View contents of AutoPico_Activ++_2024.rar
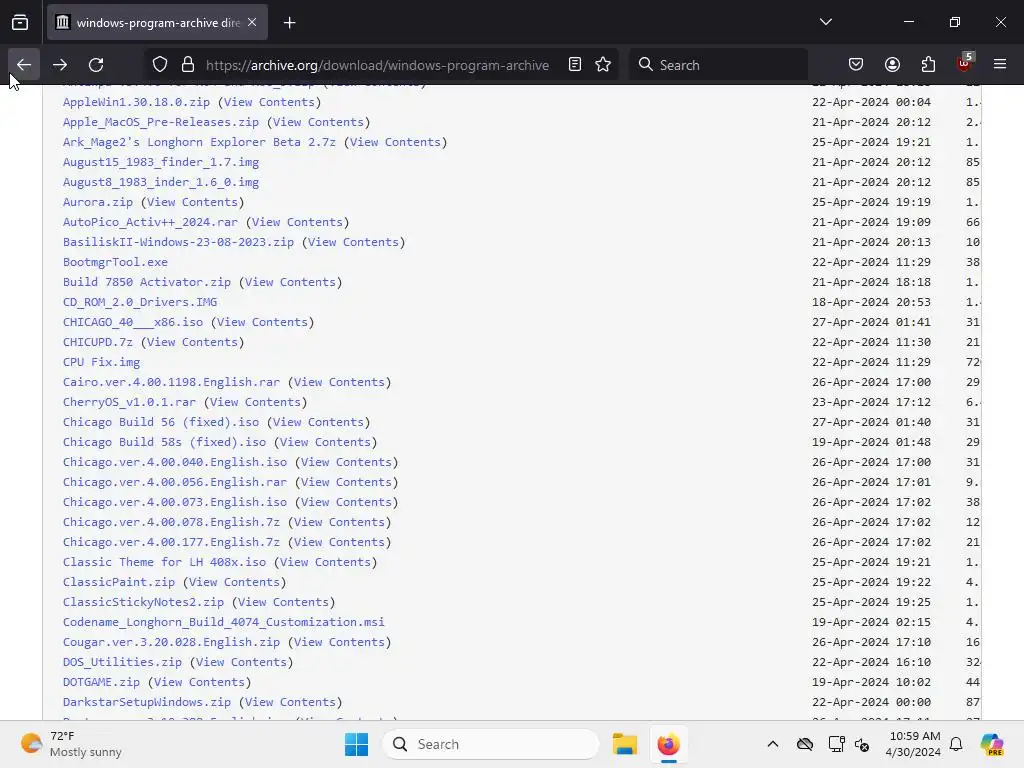The height and width of the screenshot is (768, 1024). coord(297,222)
